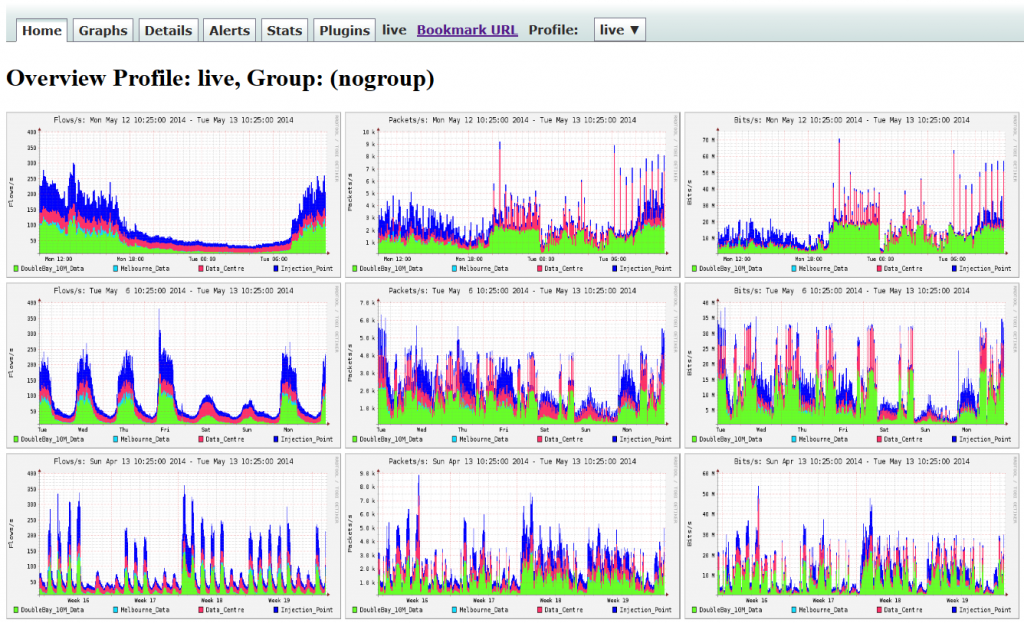Switch to the Graphs tab
This screenshot has height=623, width=1024.
coord(103,30)
